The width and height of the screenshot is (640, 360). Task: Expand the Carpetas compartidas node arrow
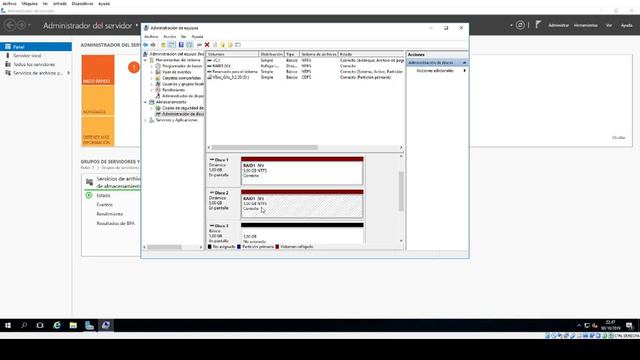click(151, 78)
